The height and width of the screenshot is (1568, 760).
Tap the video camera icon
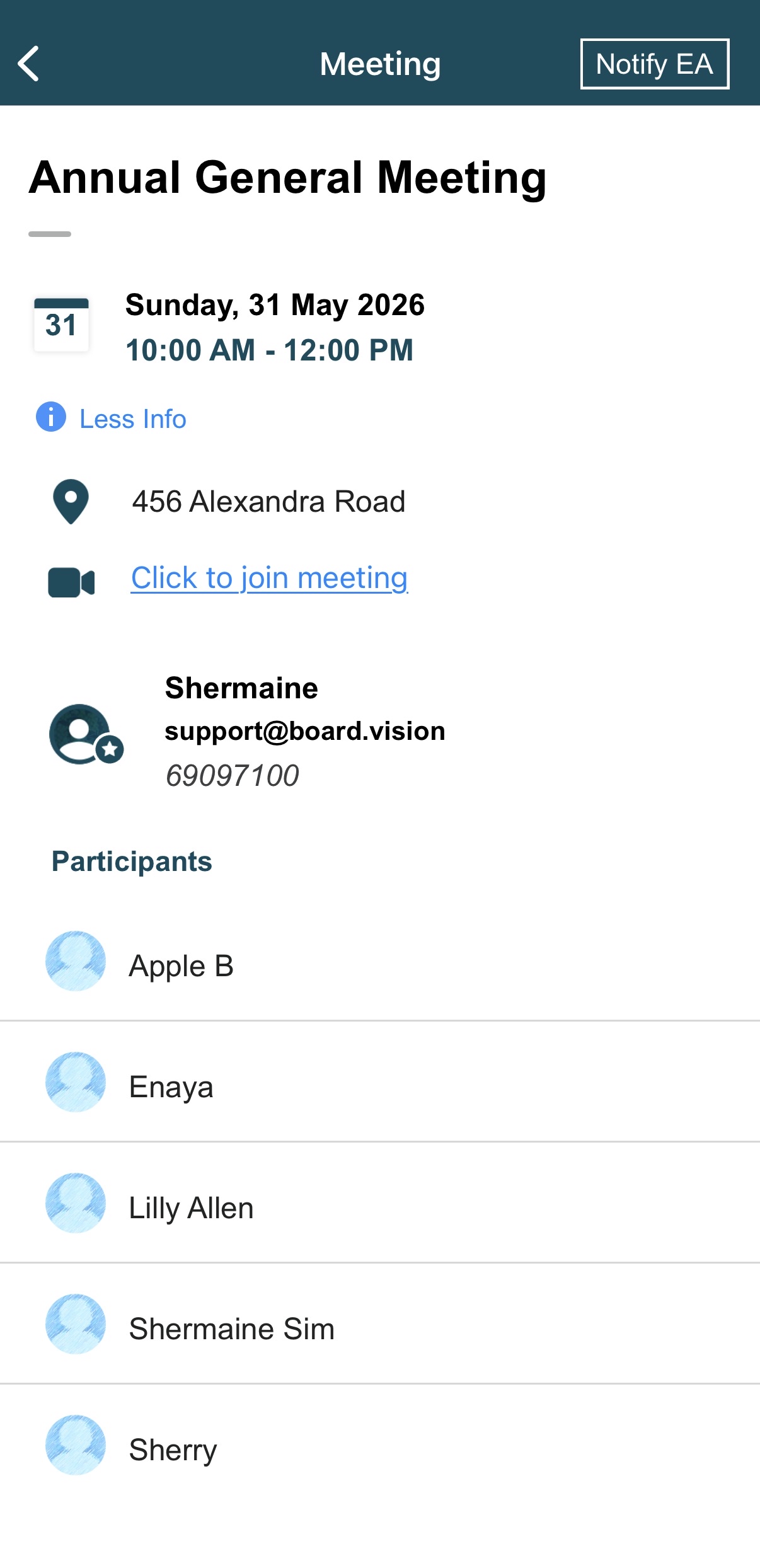(71, 582)
